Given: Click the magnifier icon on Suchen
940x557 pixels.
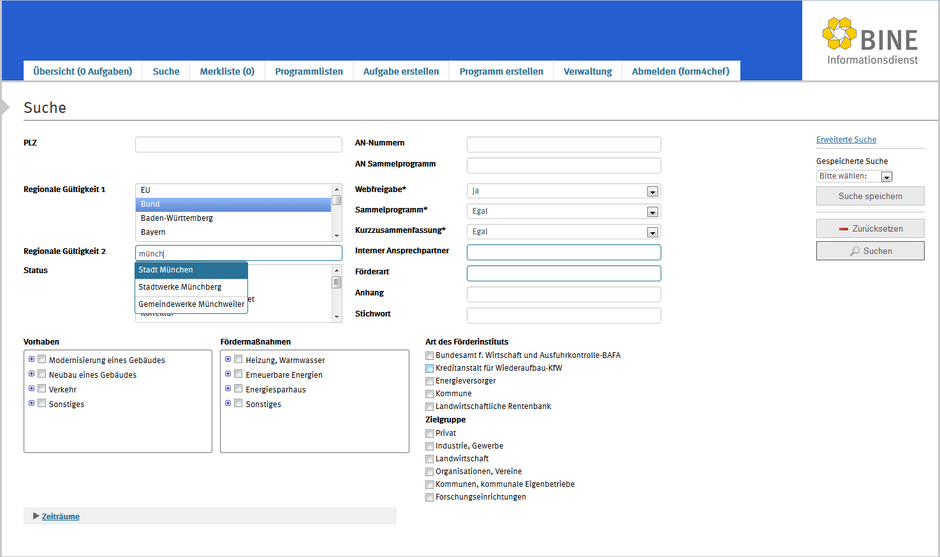Looking at the screenshot, I should click(855, 251).
